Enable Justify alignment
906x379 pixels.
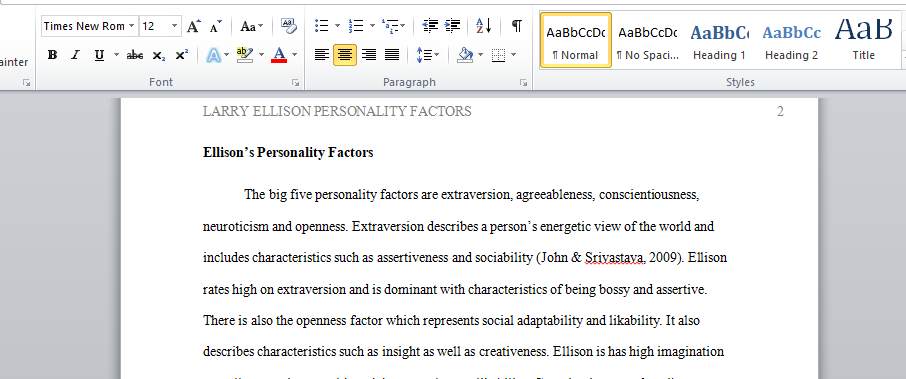point(392,55)
